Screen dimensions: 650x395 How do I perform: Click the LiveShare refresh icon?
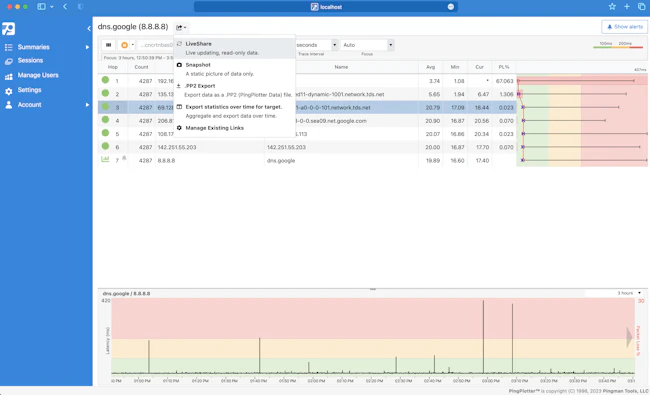pos(179,44)
